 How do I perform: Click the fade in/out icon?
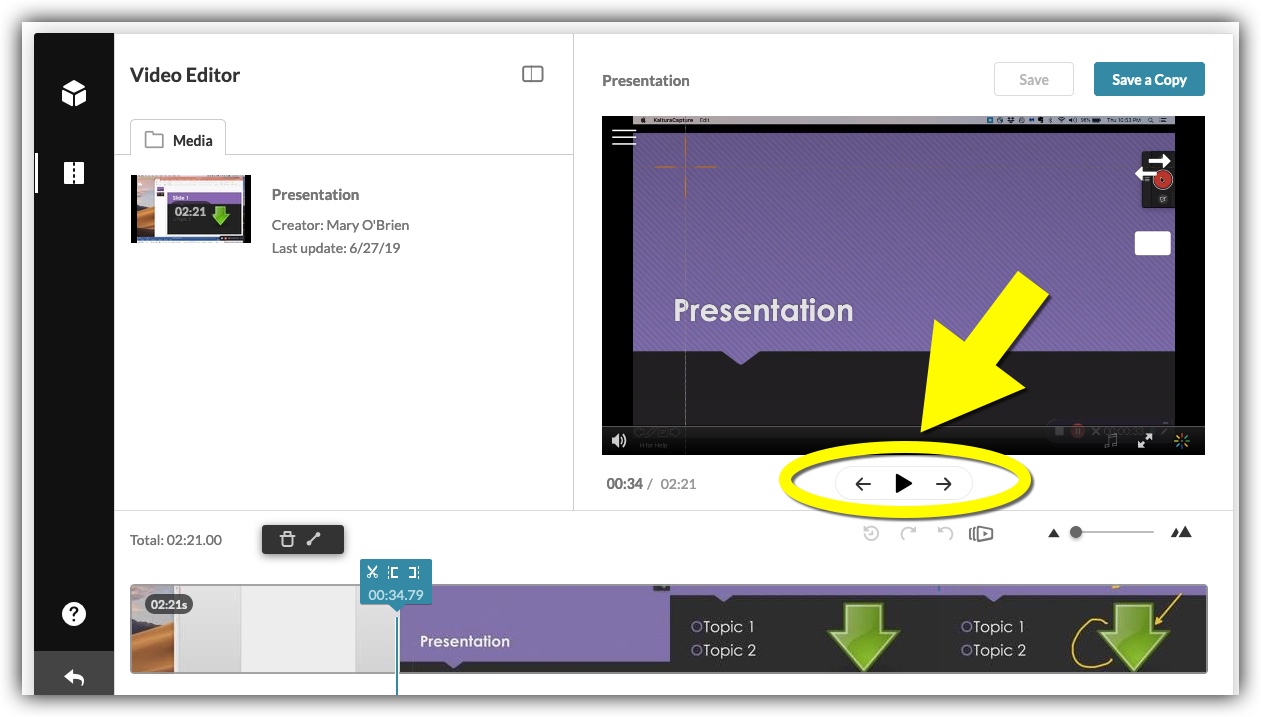pyautogui.click(x=314, y=540)
